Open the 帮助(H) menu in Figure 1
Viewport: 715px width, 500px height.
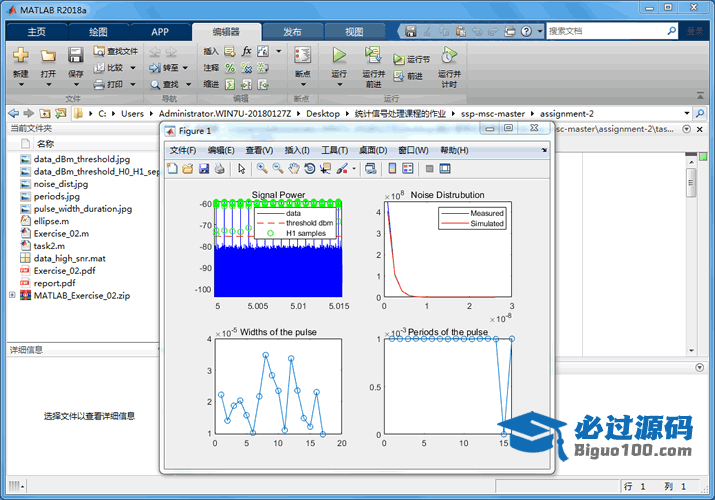pyautogui.click(x=454, y=150)
